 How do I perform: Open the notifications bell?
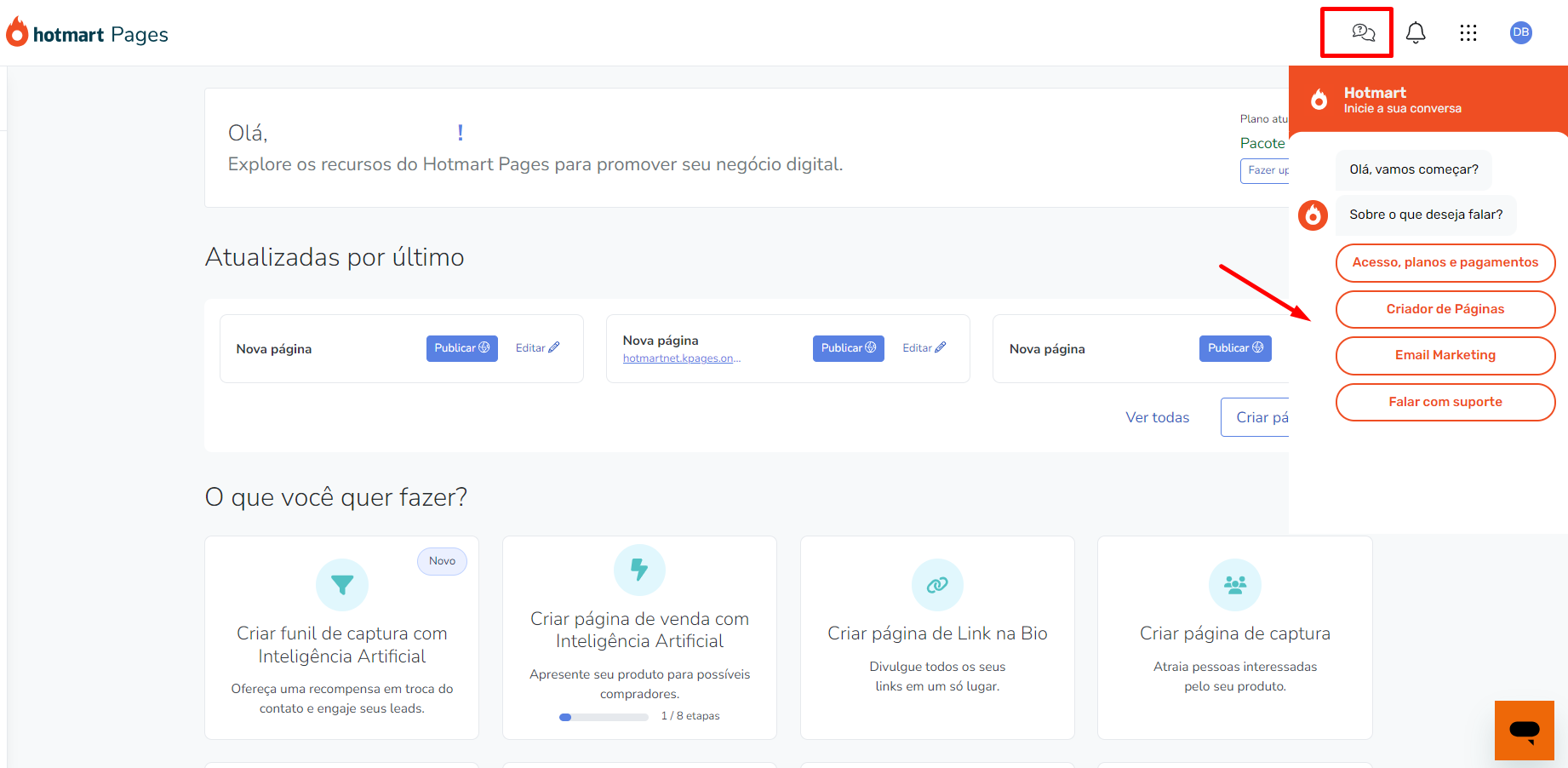point(1416,32)
